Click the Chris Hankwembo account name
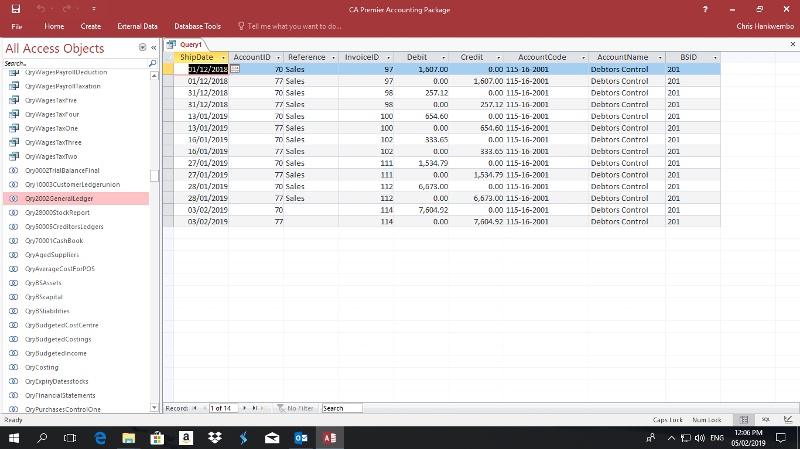 coord(765,26)
